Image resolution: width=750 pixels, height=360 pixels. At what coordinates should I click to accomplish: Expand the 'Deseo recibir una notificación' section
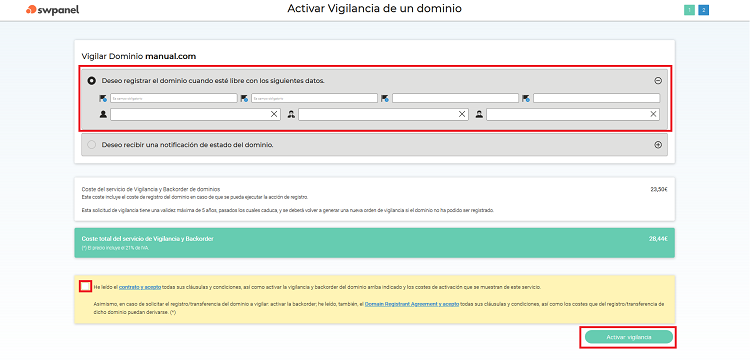tap(658, 145)
